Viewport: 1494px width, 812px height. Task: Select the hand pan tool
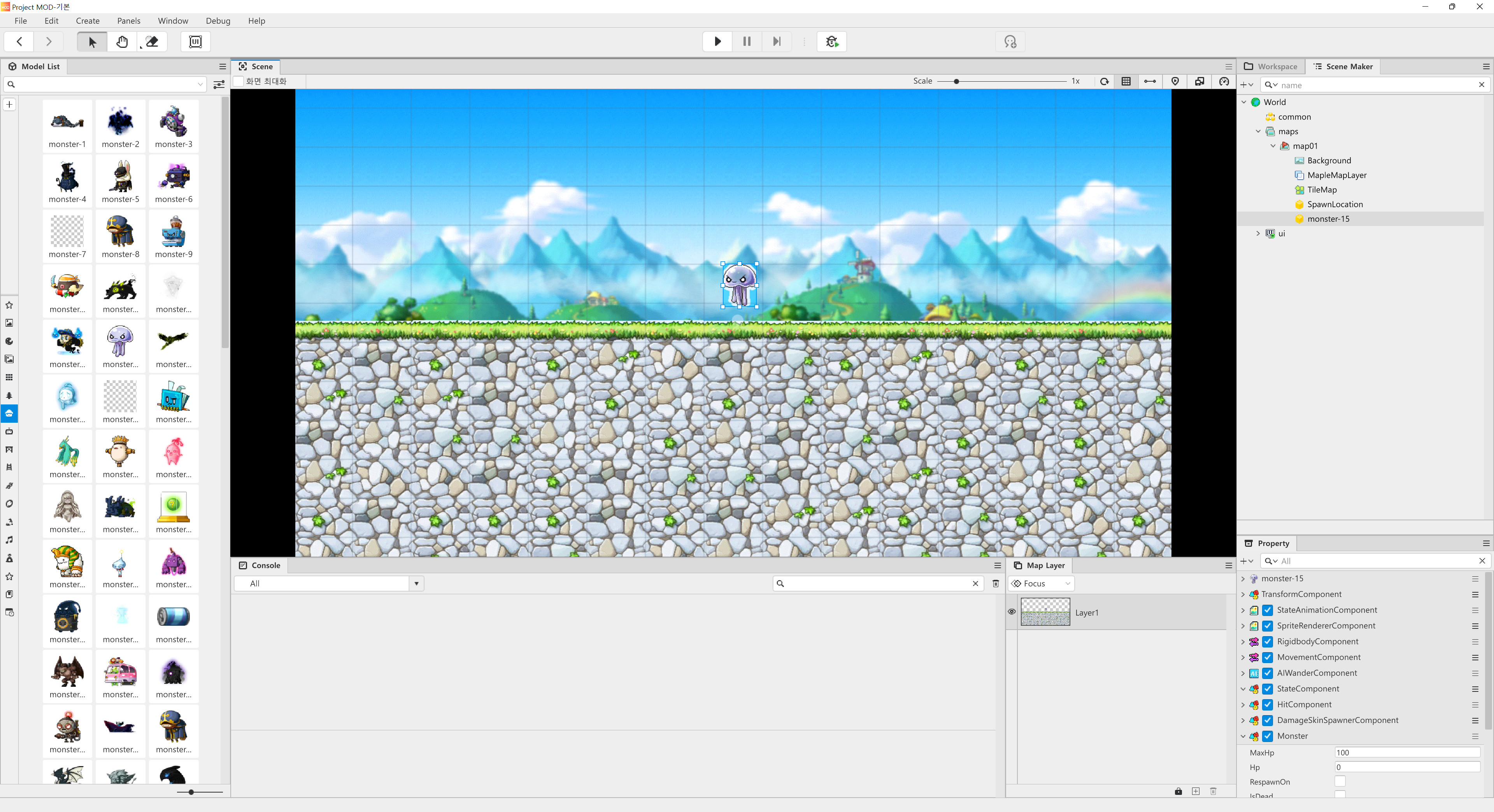pos(122,42)
